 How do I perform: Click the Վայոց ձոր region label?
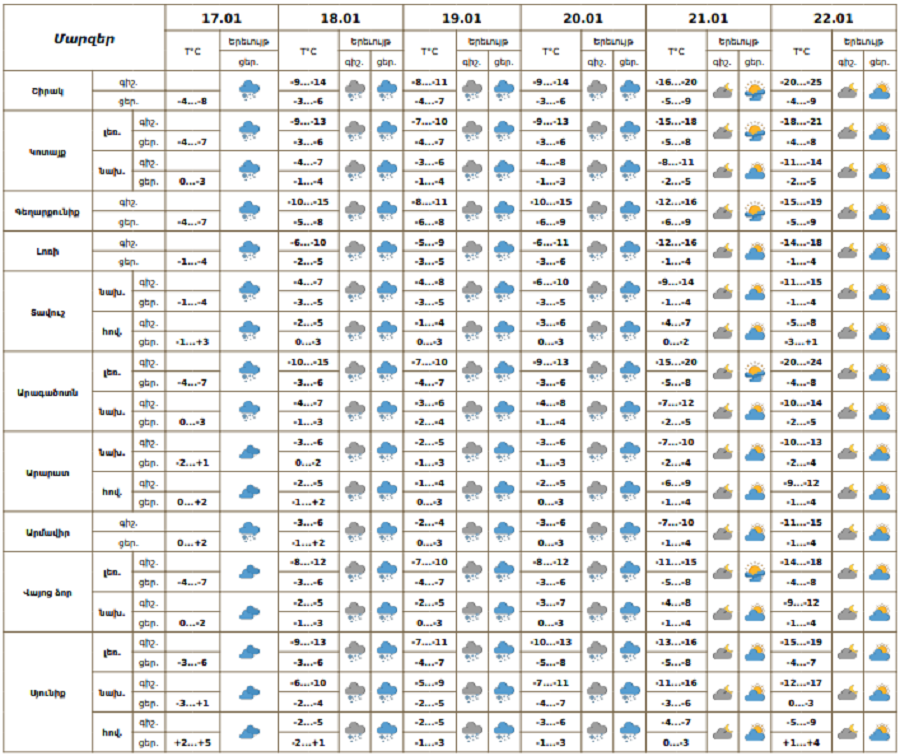(47, 591)
